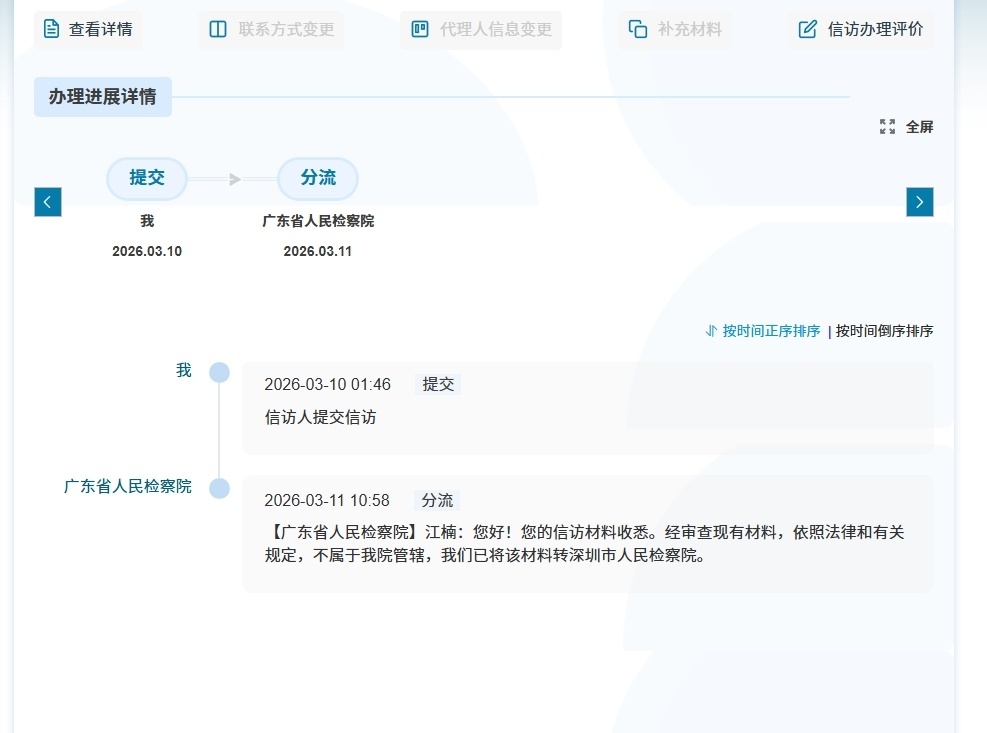Click the sort arrows icon
Image resolution: width=987 pixels, height=733 pixels.
(x=711, y=331)
